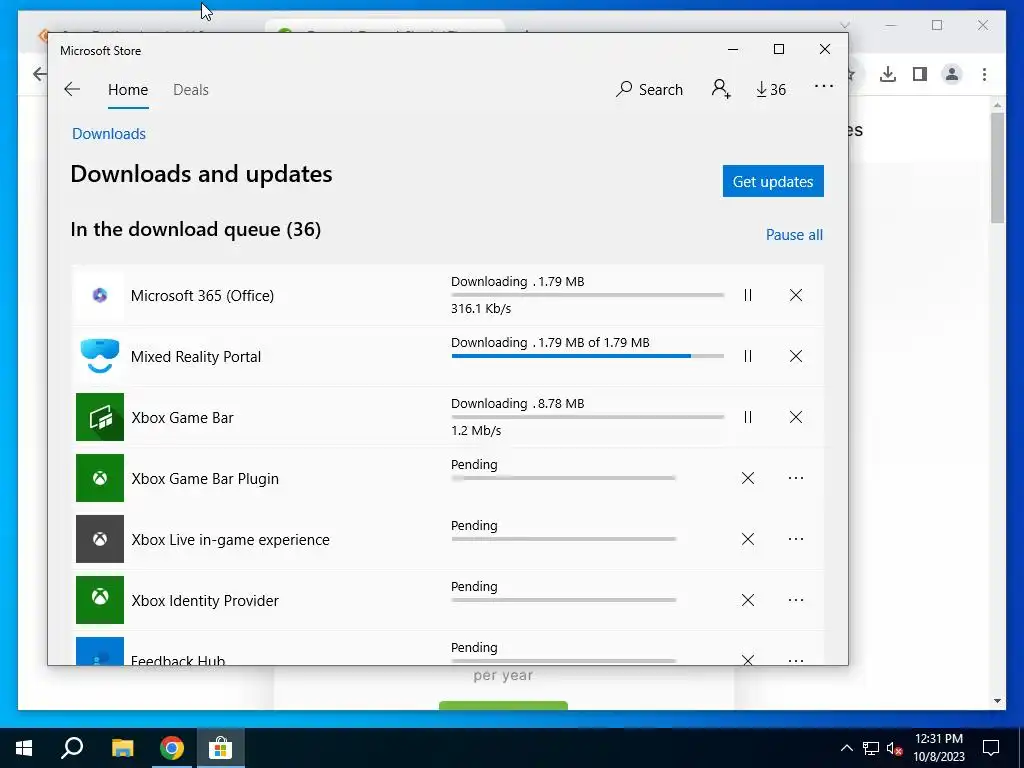Viewport: 1024px width, 768px height.
Task: Click Pause all downloads link
Action: coord(794,234)
